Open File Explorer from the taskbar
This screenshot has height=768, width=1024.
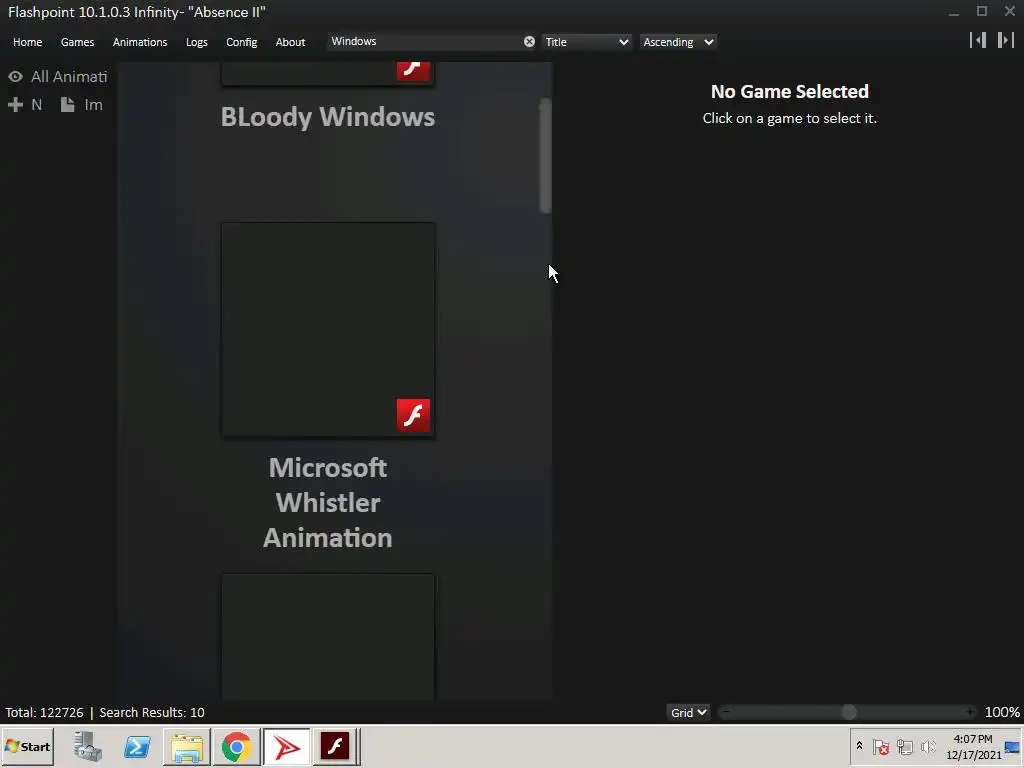[x=187, y=746]
